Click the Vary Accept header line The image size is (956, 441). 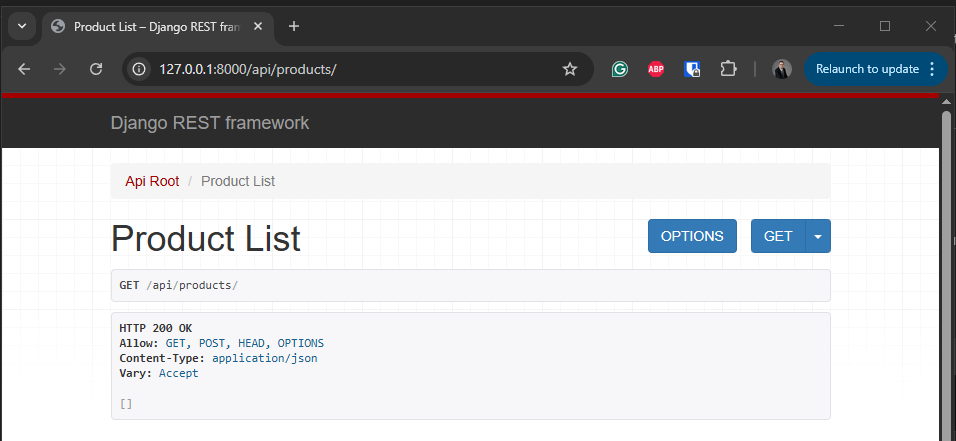(159, 373)
